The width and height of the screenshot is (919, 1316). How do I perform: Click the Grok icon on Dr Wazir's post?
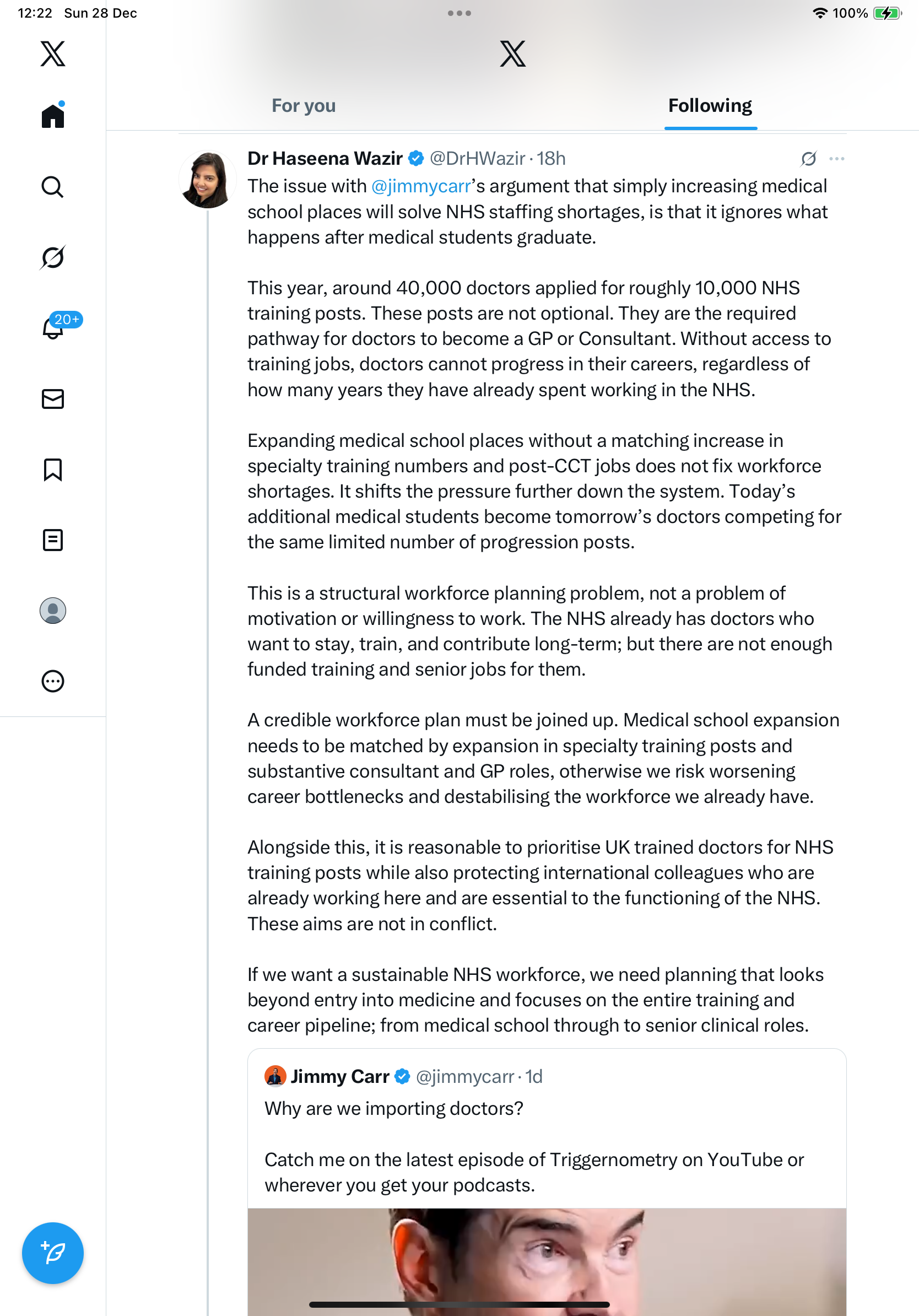808,159
